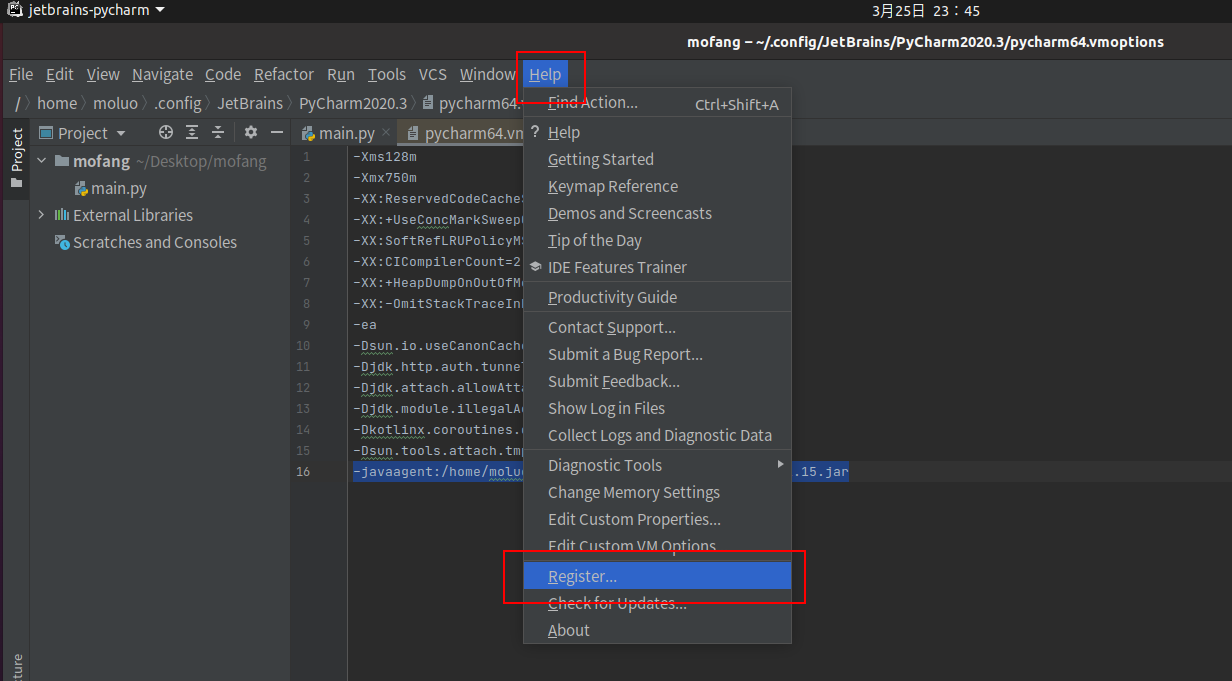Click the External Libraries bars icon

62,215
